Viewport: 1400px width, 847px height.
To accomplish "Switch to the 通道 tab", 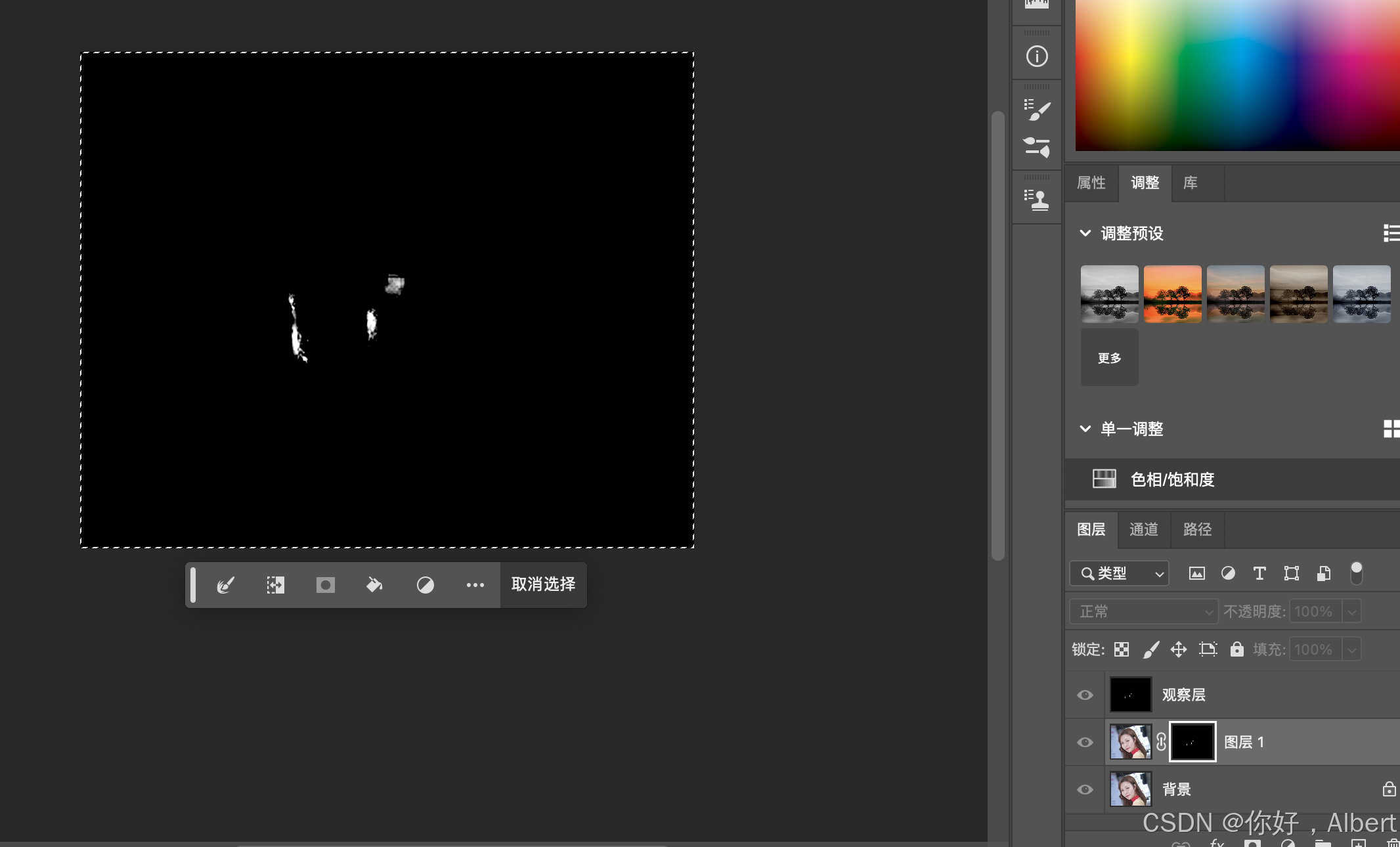I will click(x=1143, y=529).
